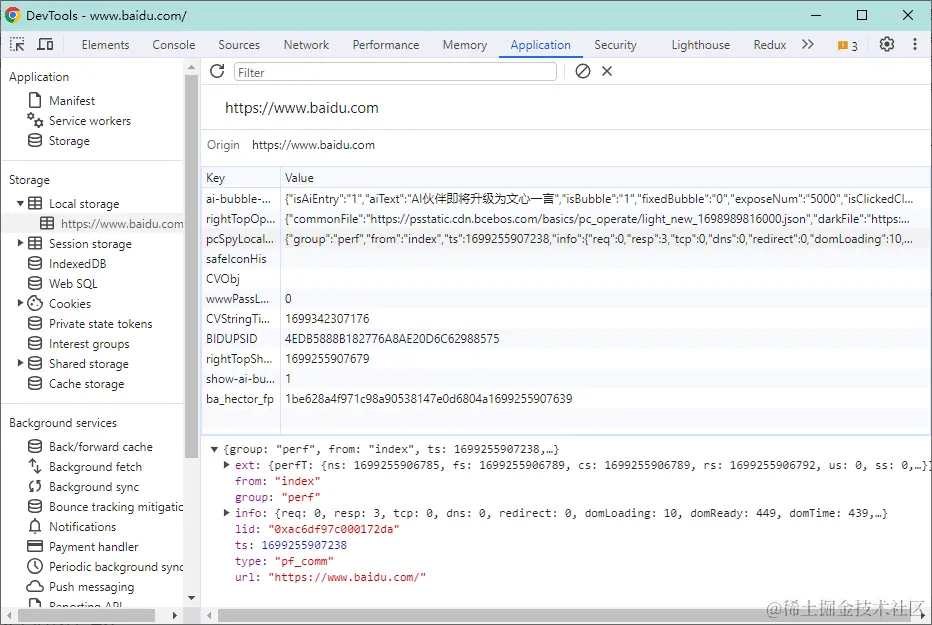Switch to the Console tab
This screenshot has height=625, width=932.
[174, 45]
